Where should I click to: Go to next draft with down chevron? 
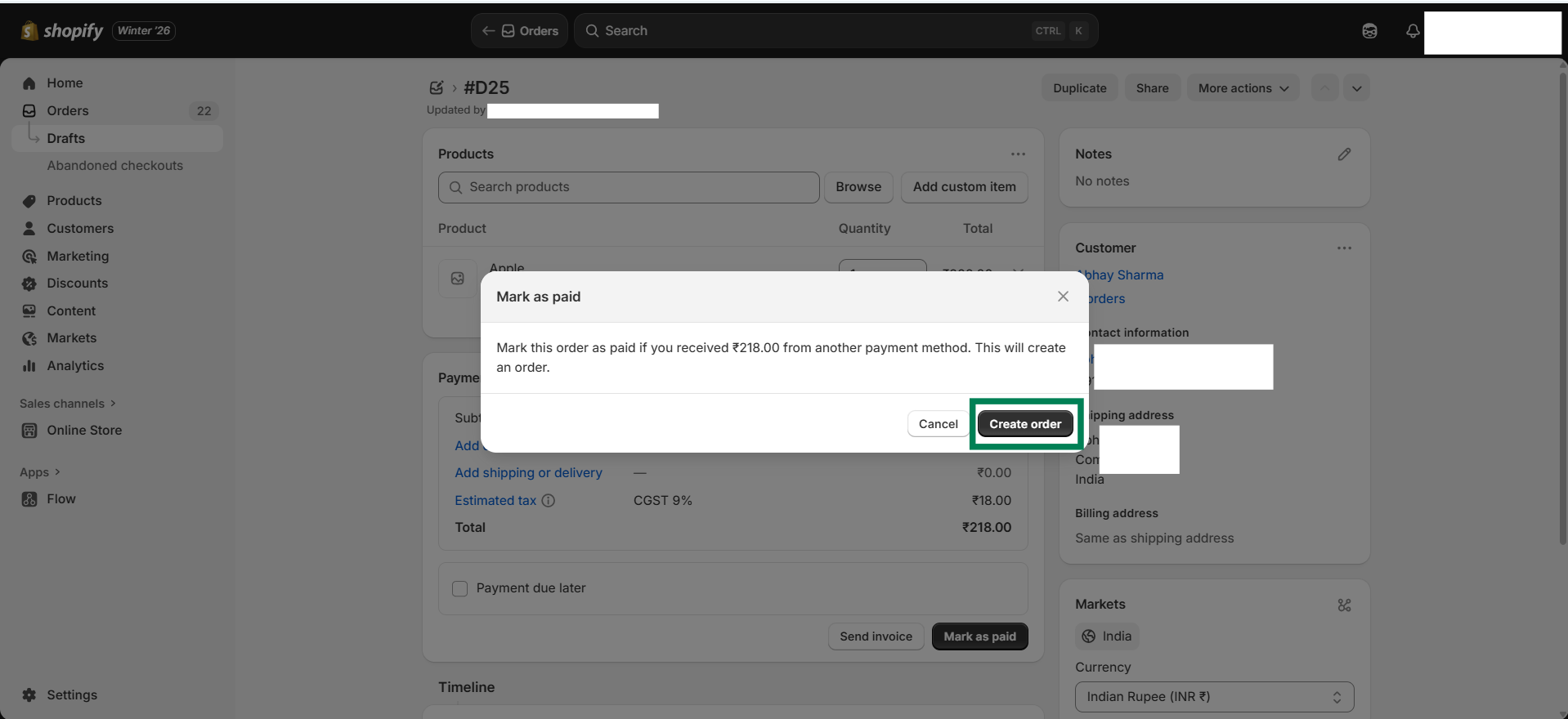(x=1356, y=88)
